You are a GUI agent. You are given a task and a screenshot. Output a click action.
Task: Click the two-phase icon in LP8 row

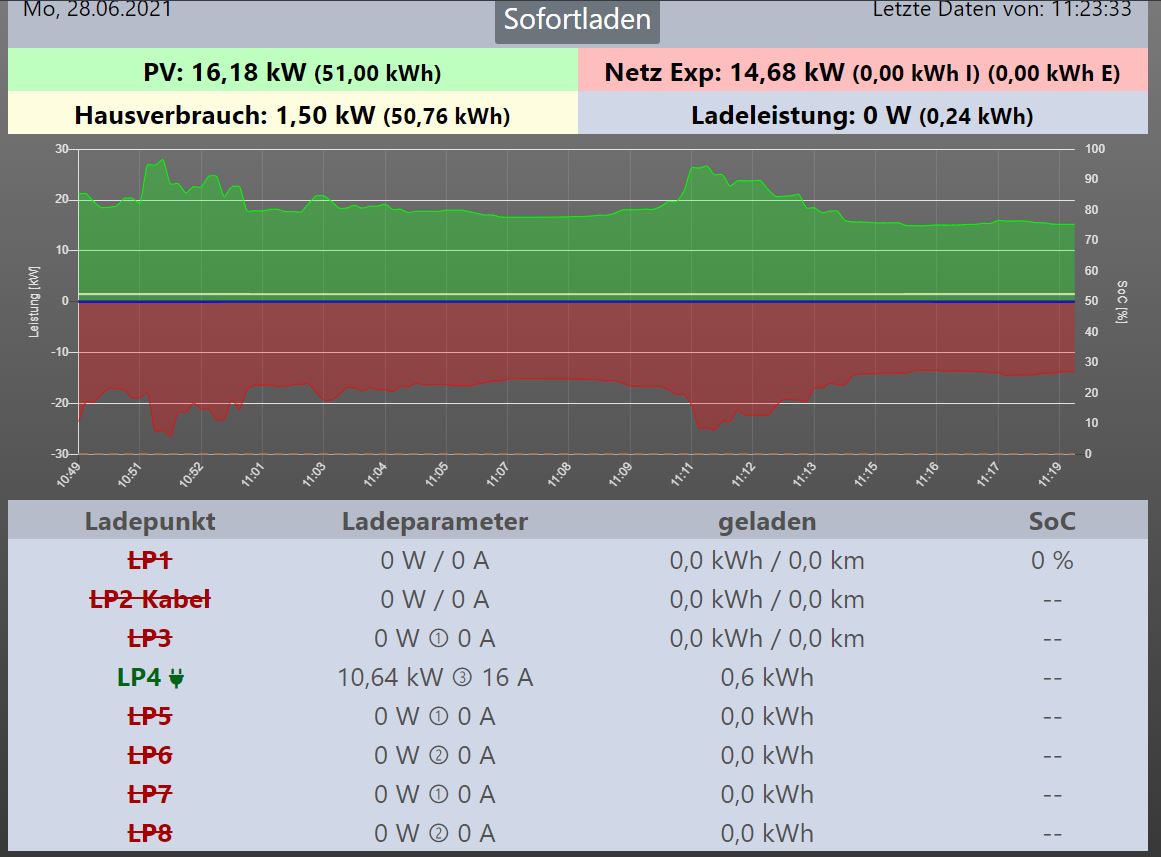click(x=437, y=834)
